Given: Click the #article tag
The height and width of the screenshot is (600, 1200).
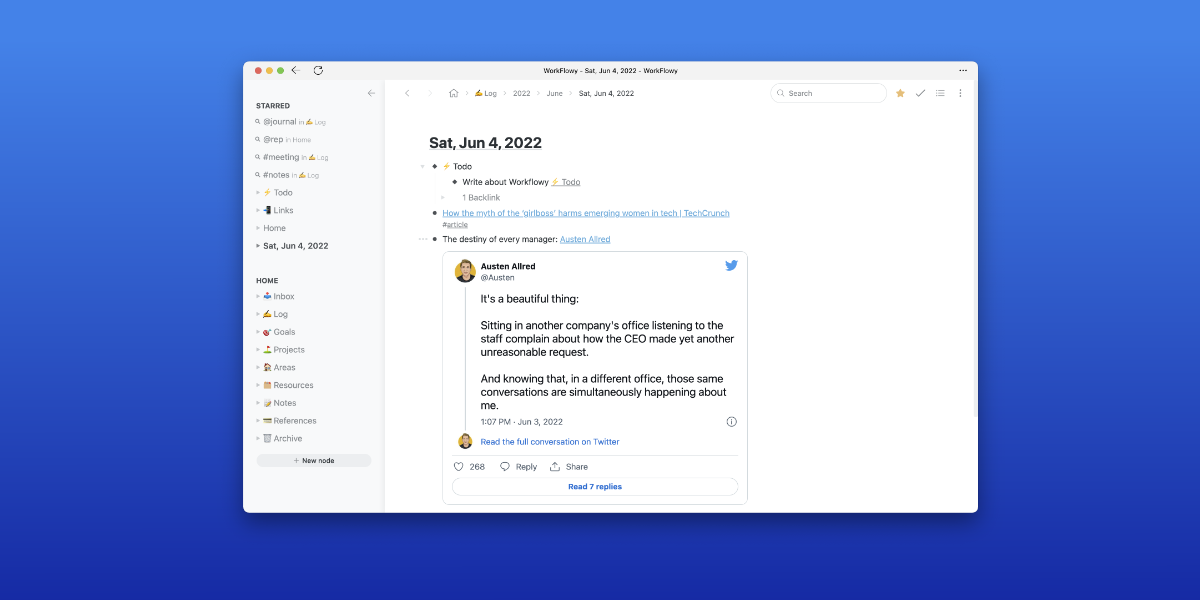Looking at the screenshot, I should coord(455,225).
